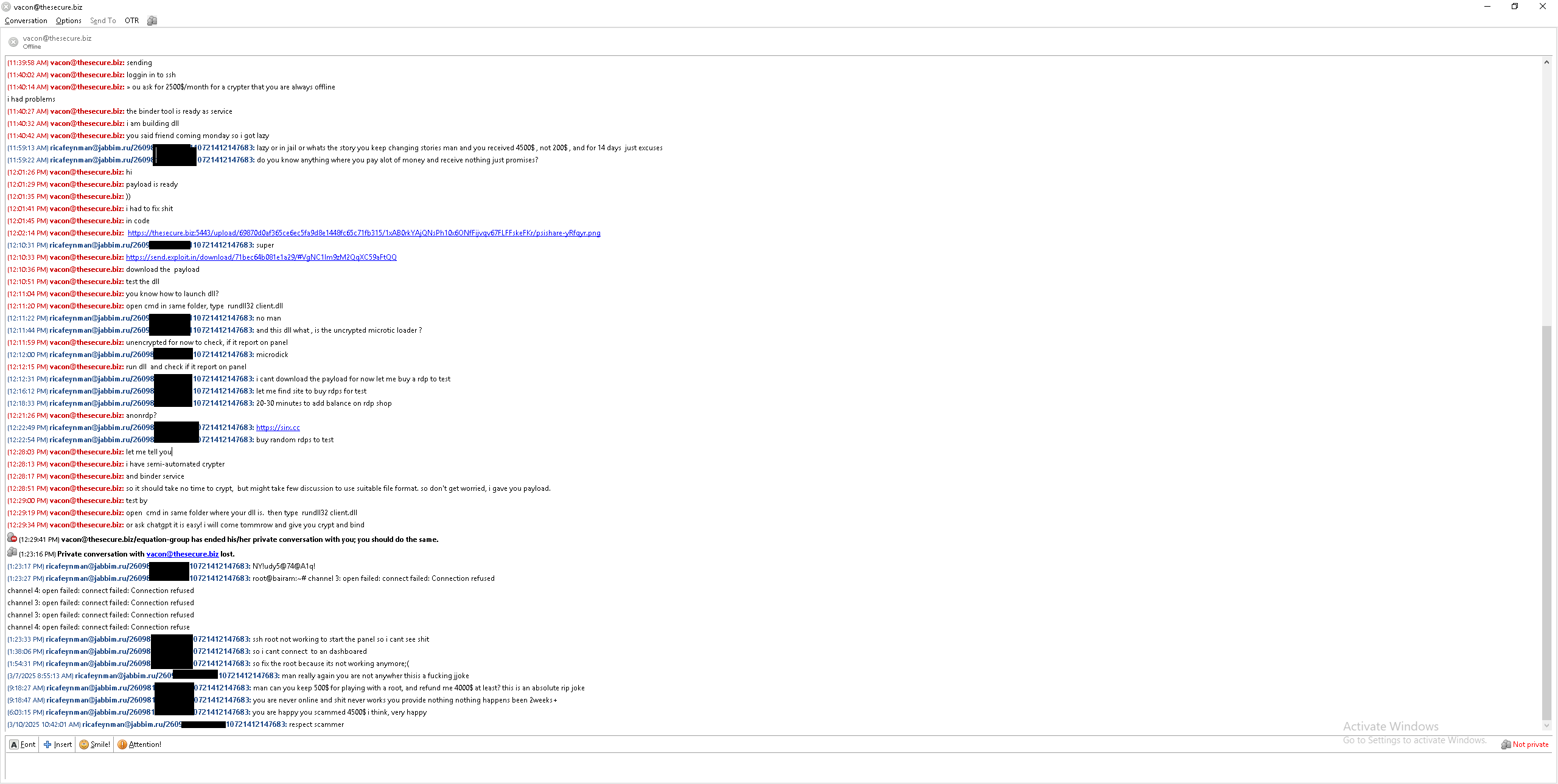
Task: Open the Font formatting button
Action: pyautogui.click(x=23, y=744)
